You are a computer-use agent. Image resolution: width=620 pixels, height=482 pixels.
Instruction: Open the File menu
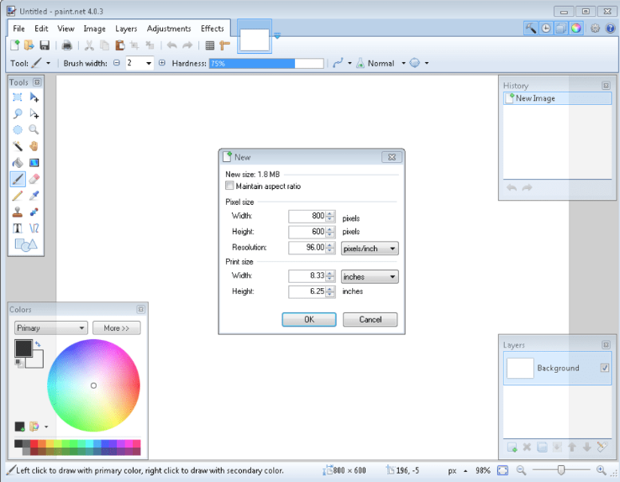click(19, 28)
